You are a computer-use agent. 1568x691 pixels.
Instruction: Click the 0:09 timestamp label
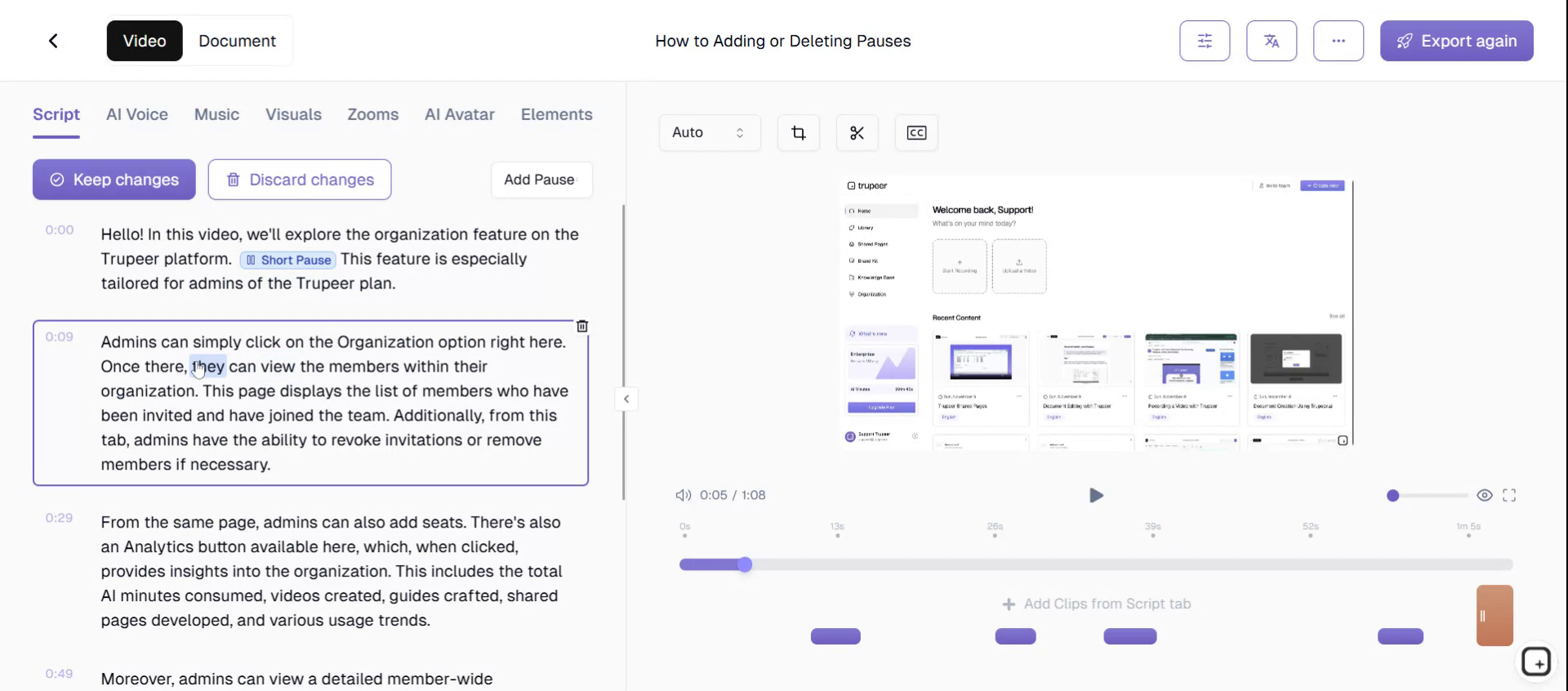(59, 337)
